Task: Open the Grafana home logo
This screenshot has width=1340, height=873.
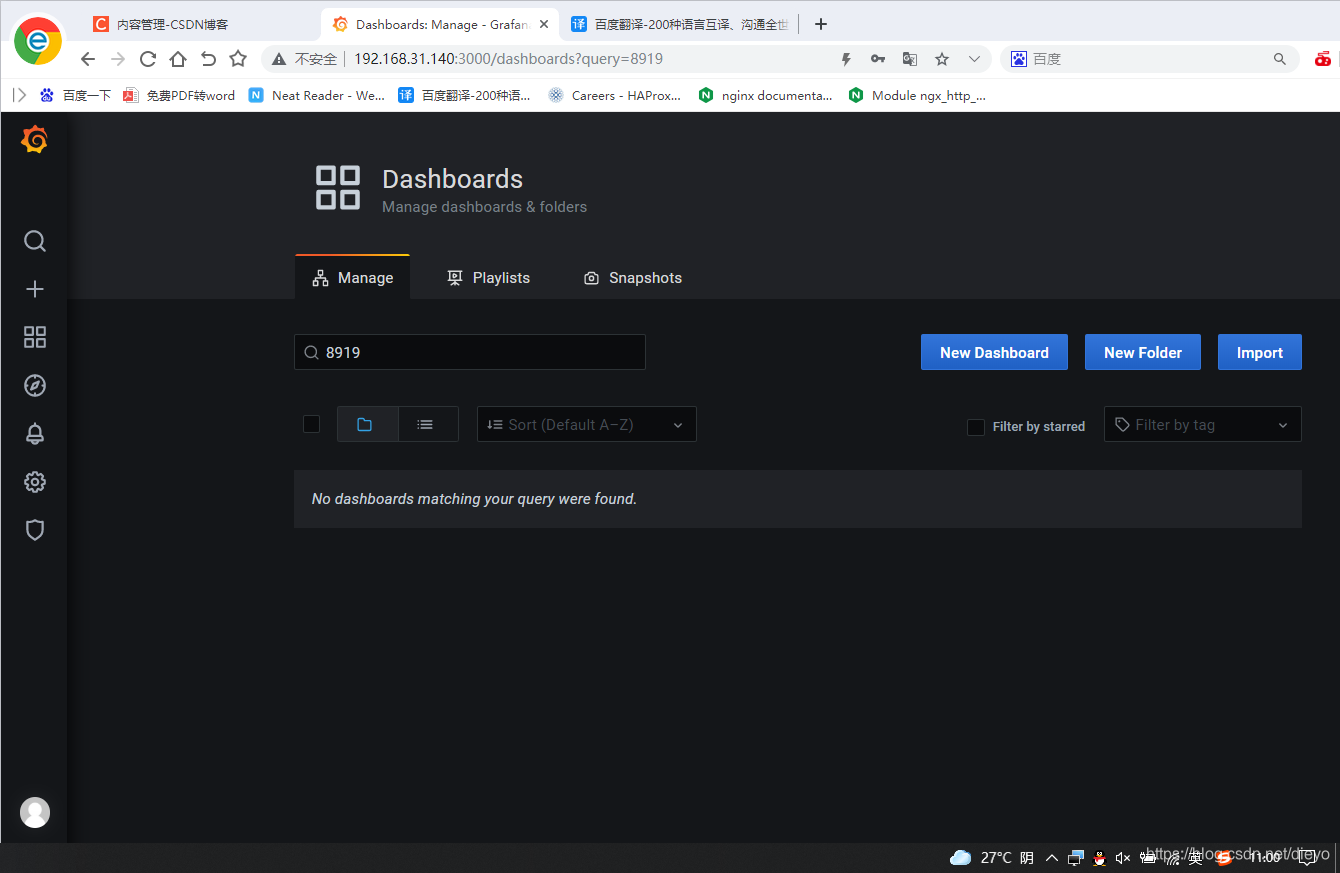Action: point(34,140)
